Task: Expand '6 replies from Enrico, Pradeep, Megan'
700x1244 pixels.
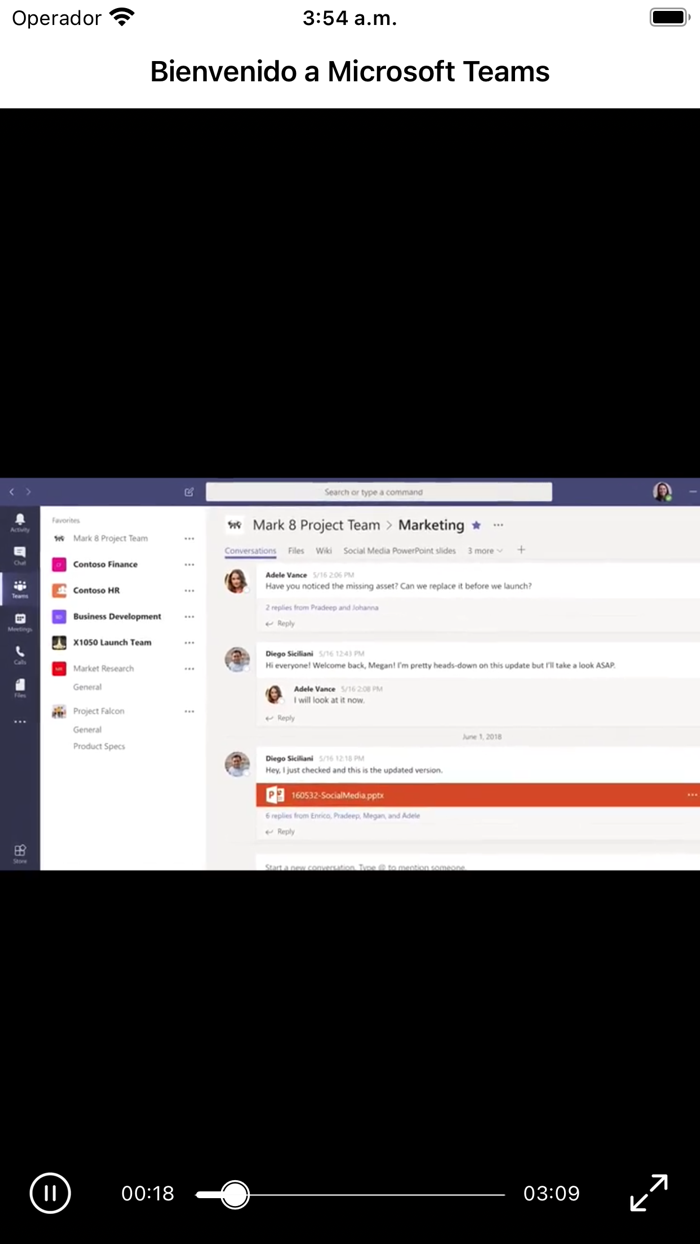Action: [342, 815]
